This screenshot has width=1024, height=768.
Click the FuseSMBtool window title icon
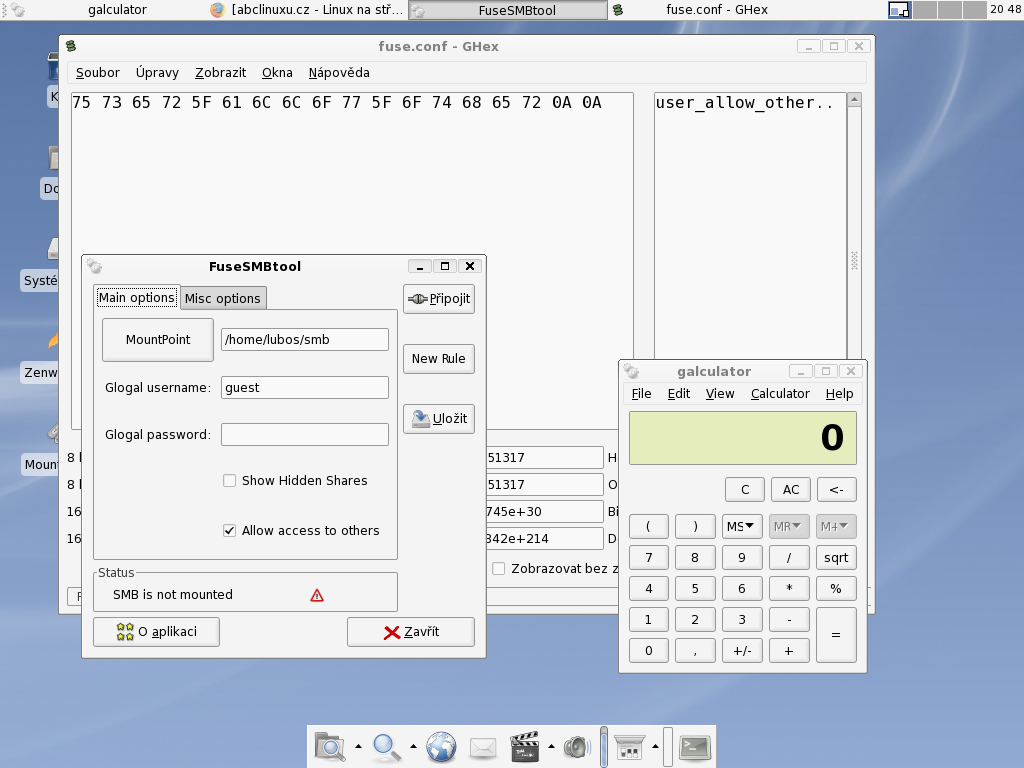(95, 266)
